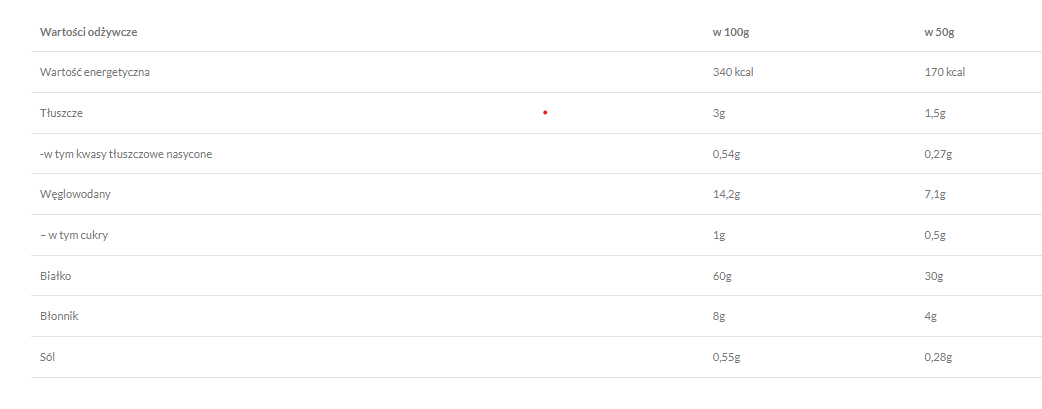
Task: Click the 60g protein value
Action: click(x=722, y=275)
